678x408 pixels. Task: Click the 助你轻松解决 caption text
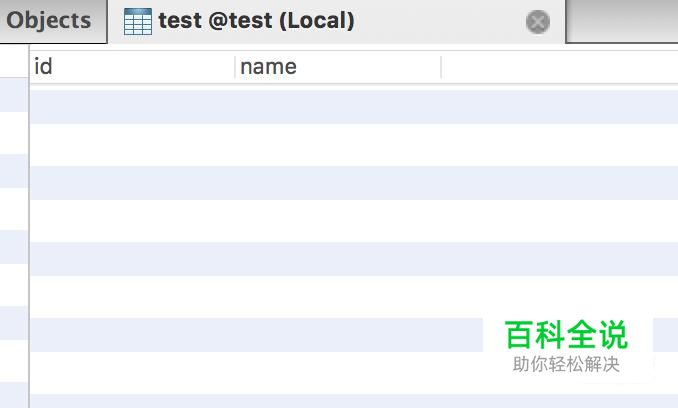(x=566, y=365)
